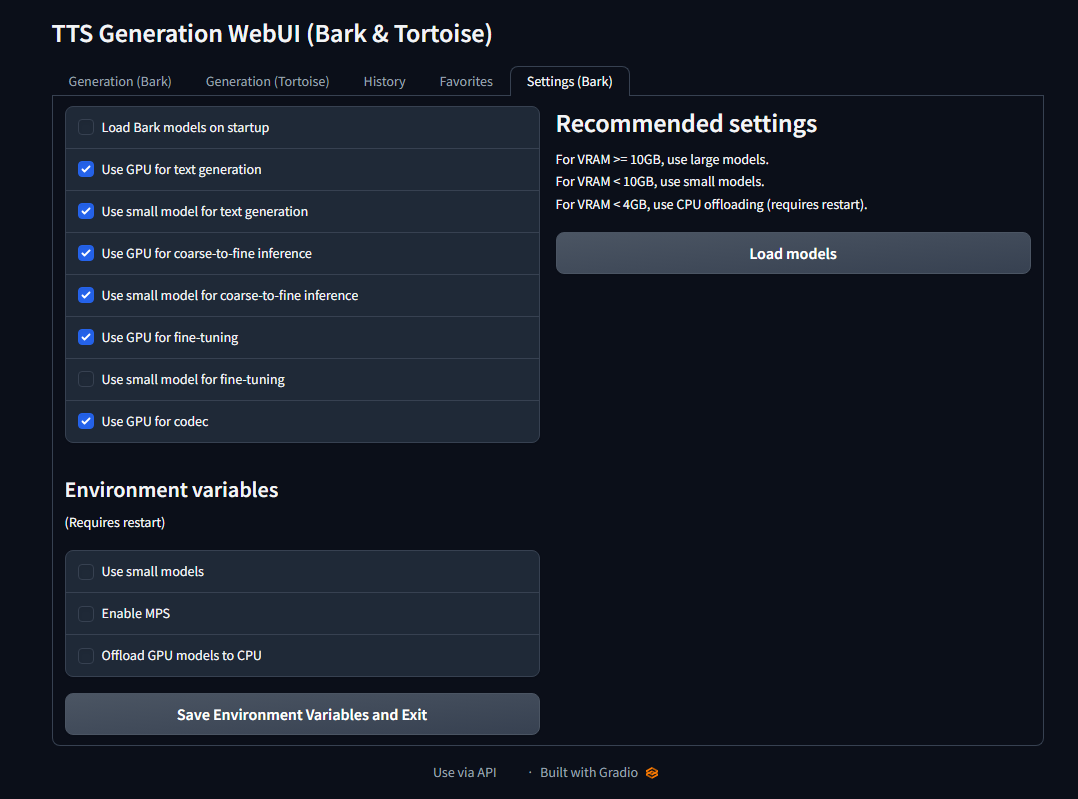Enable Load Bark models on startup
The width and height of the screenshot is (1078, 799).
click(86, 127)
